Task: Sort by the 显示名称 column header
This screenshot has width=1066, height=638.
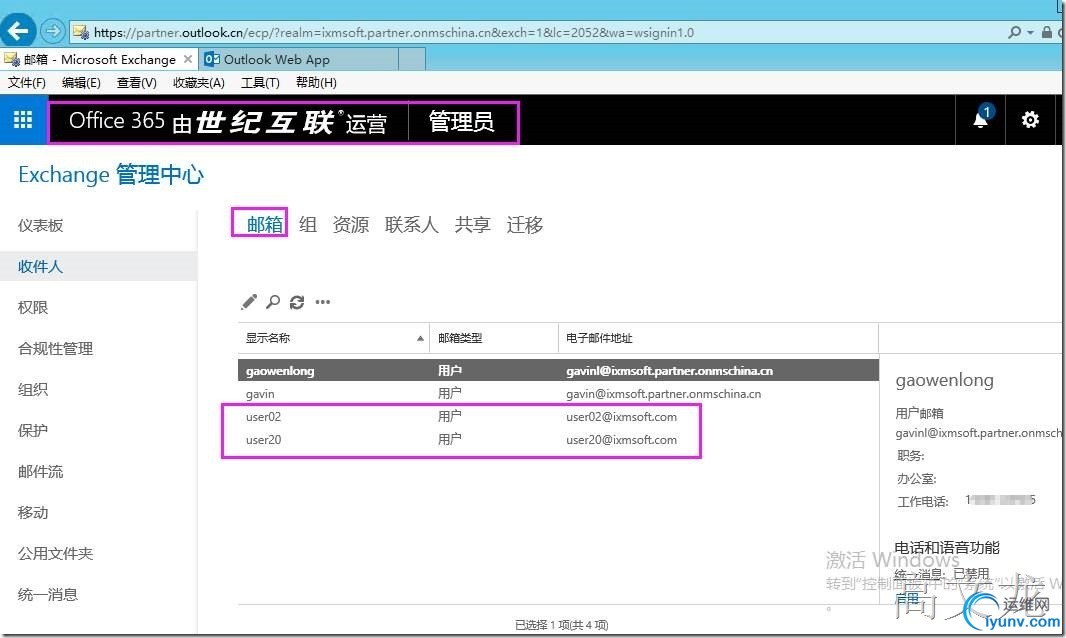Action: 334,338
